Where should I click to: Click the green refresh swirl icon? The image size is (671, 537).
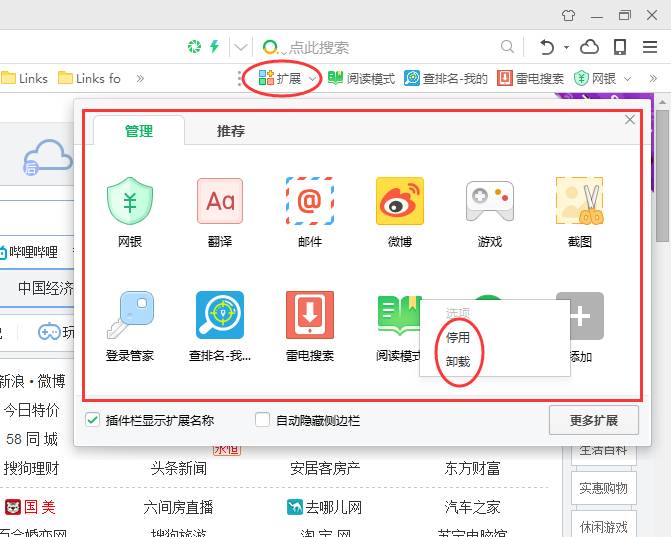[194, 46]
